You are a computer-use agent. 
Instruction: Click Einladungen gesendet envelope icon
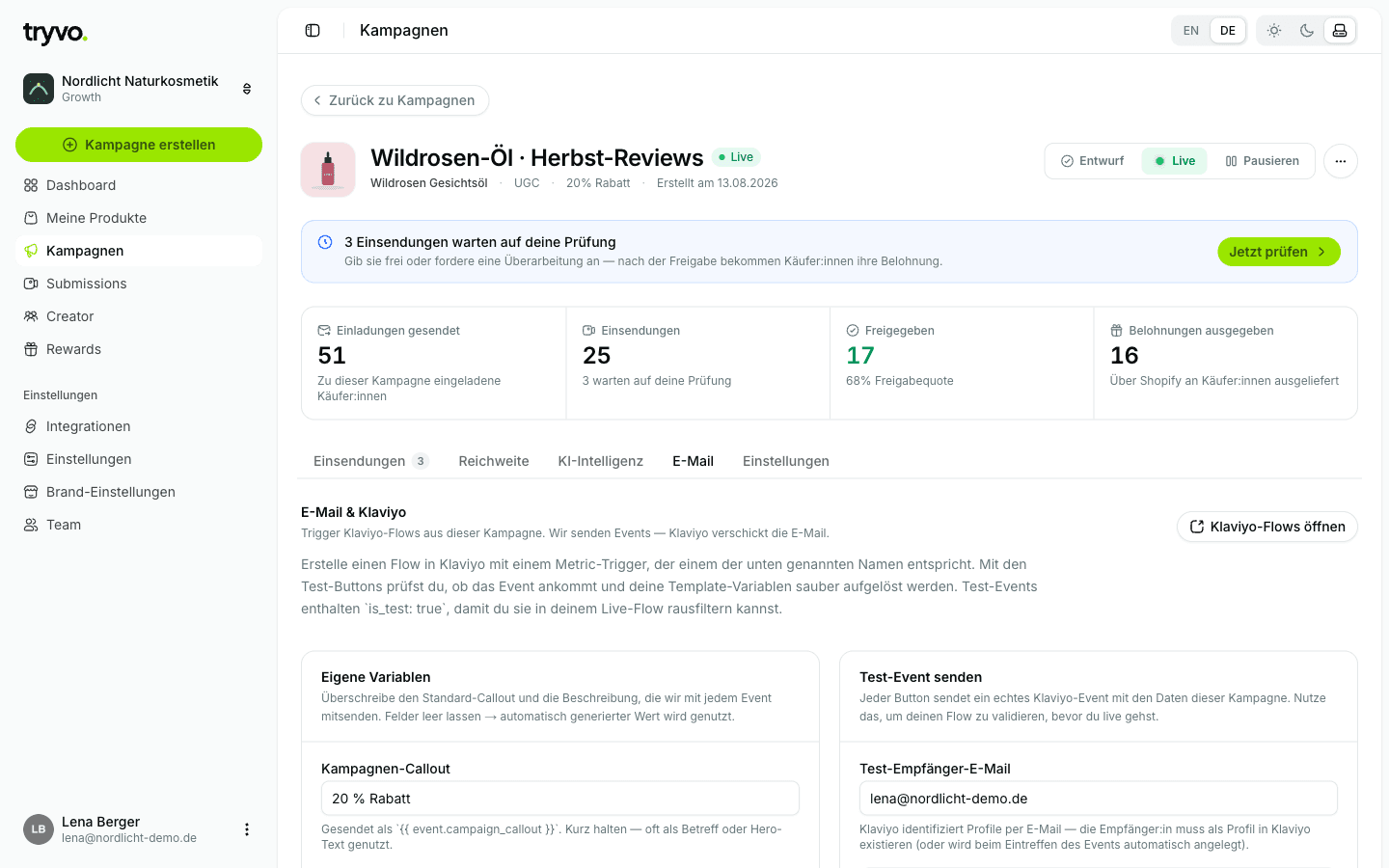pyautogui.click(x=324, y=331)
